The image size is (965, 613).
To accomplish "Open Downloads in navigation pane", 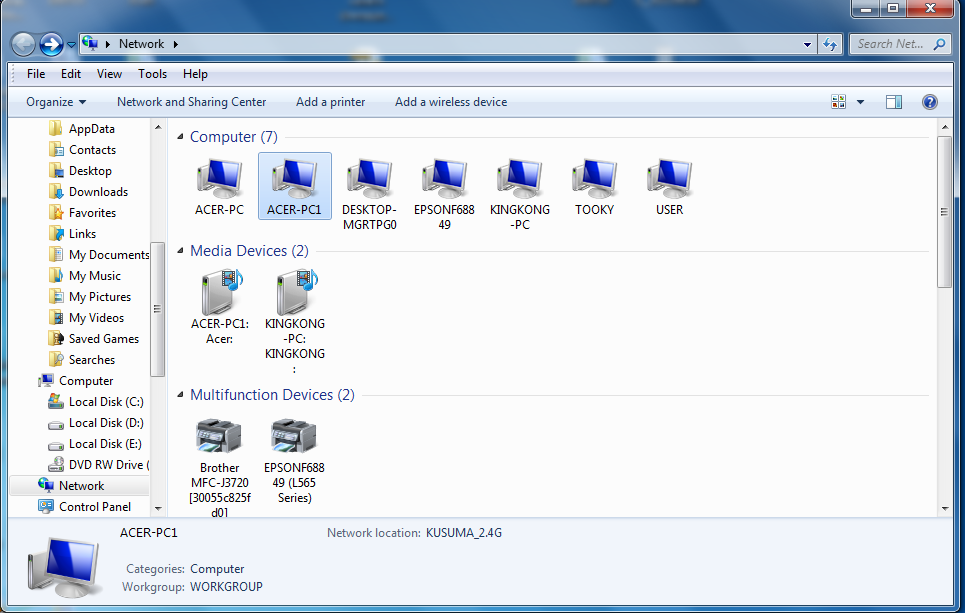I will click(89, 191).
